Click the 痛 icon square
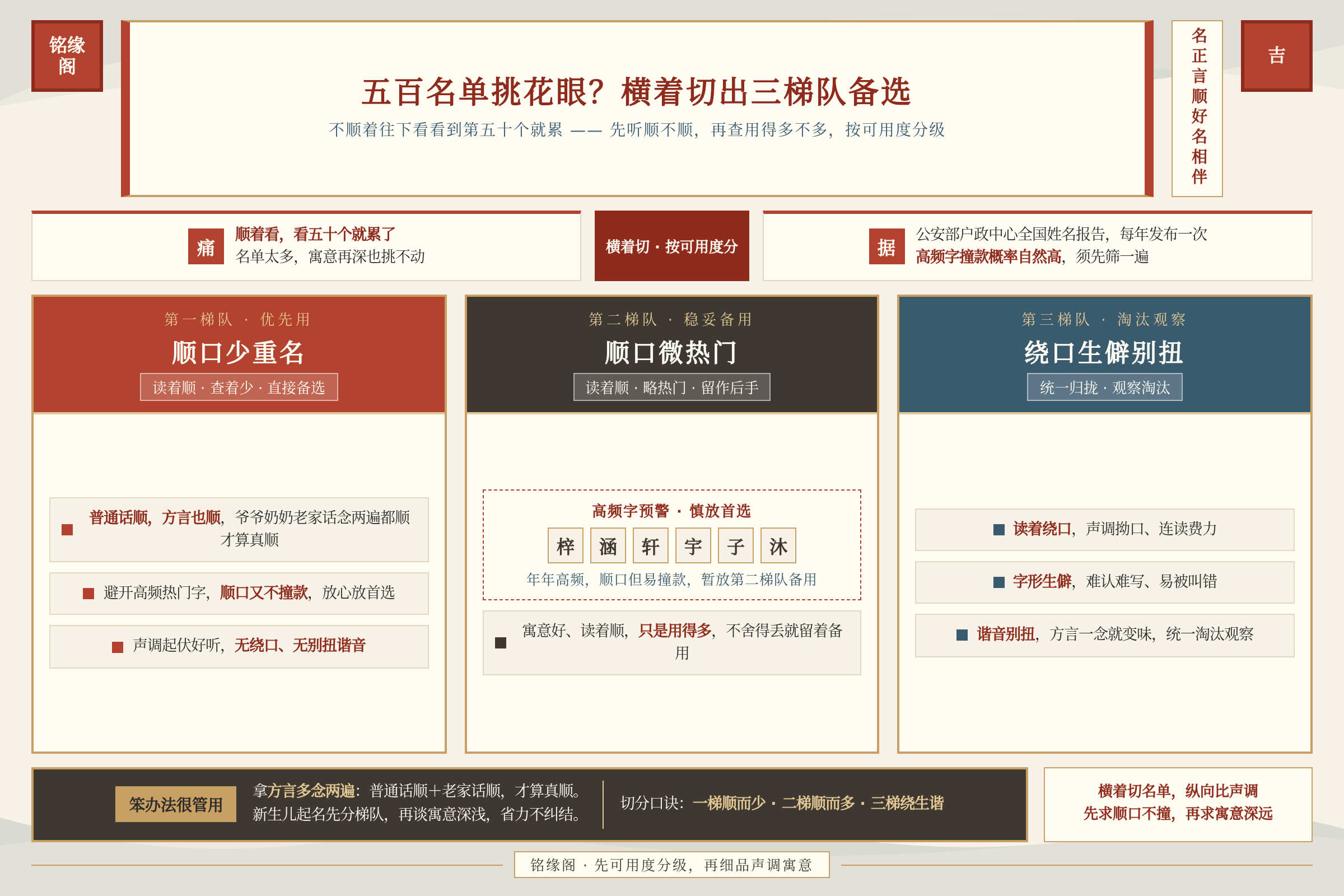 tap(206, 246)
